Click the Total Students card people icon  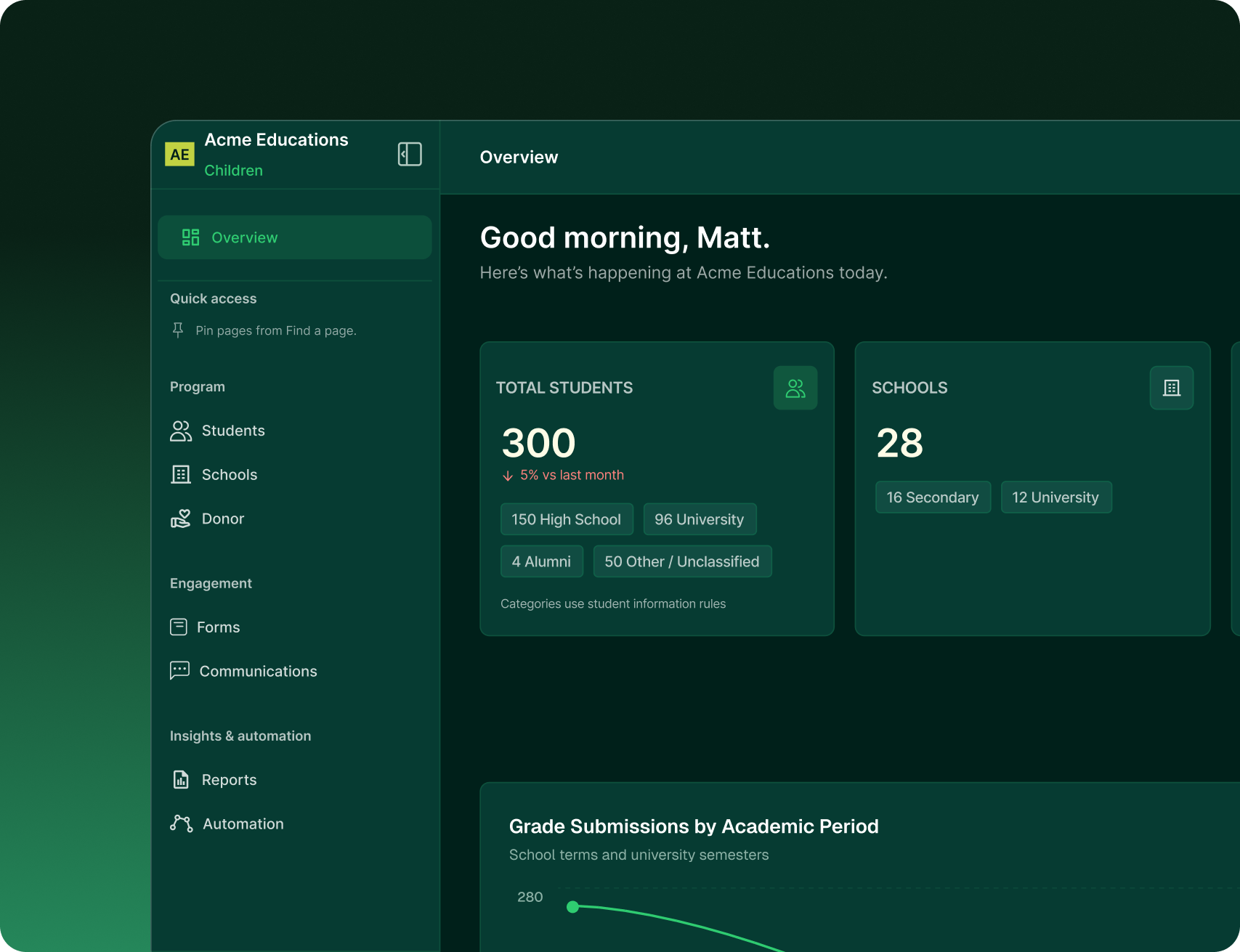point(795,388)
